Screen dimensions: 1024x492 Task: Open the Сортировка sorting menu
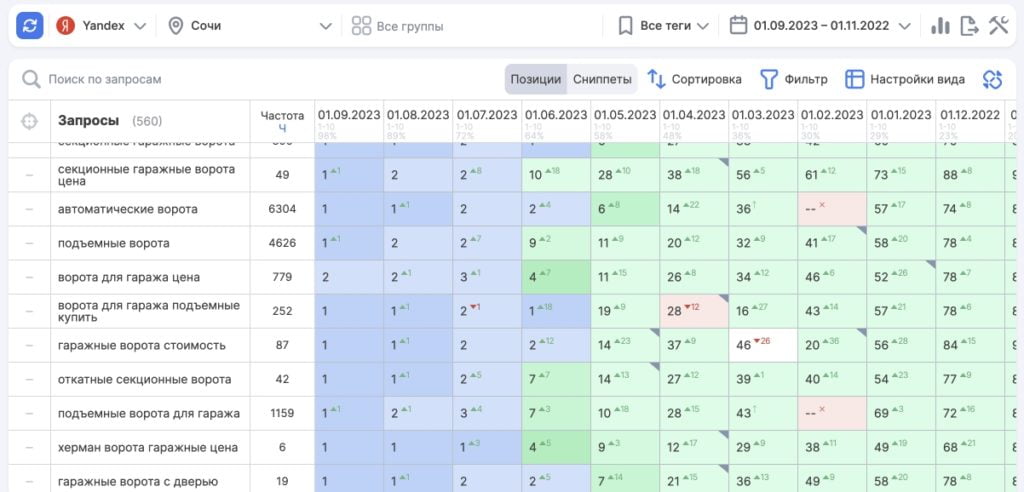click(695, 79)
